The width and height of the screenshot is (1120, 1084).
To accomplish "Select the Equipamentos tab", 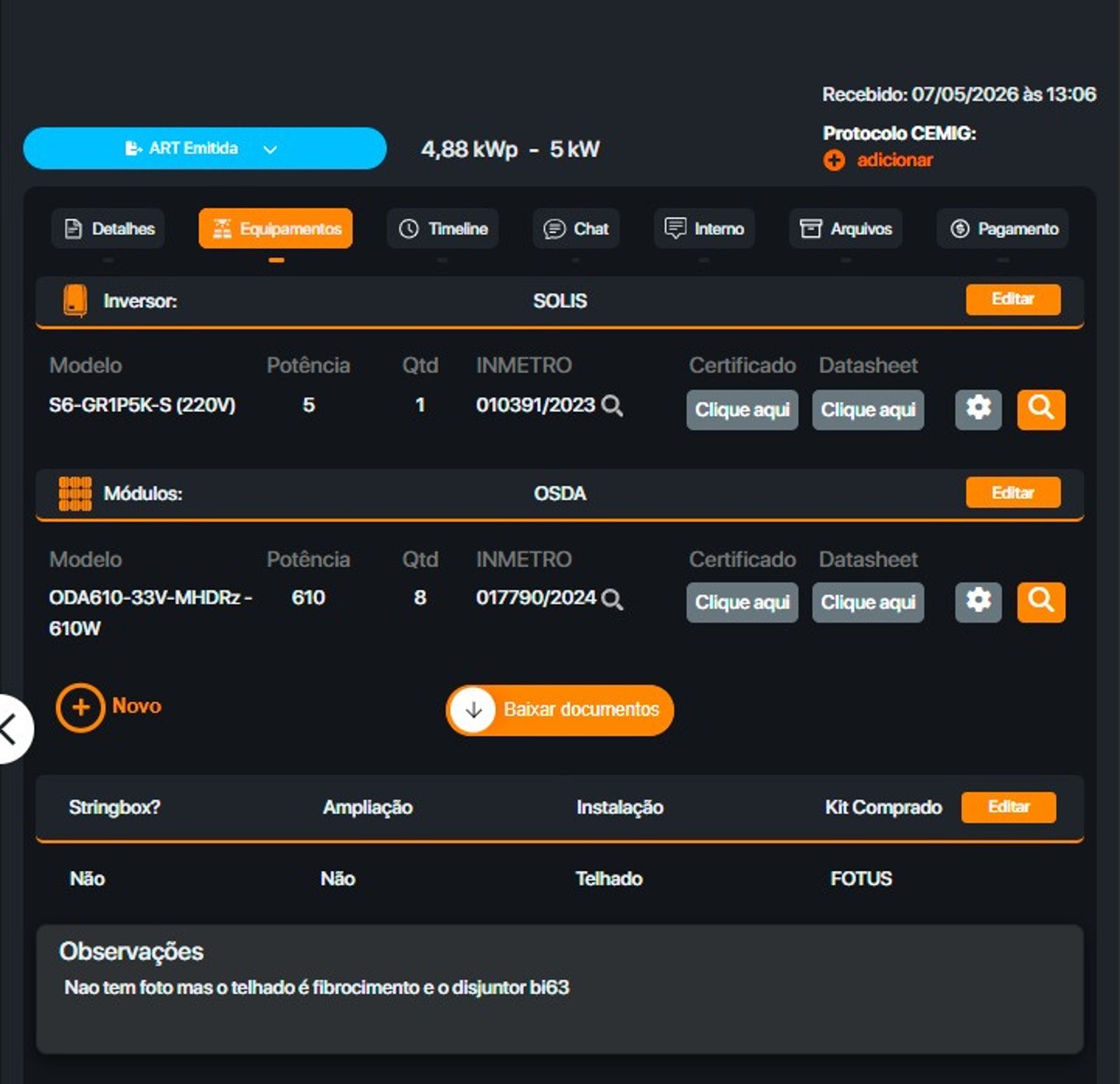I will pos(275,229).
